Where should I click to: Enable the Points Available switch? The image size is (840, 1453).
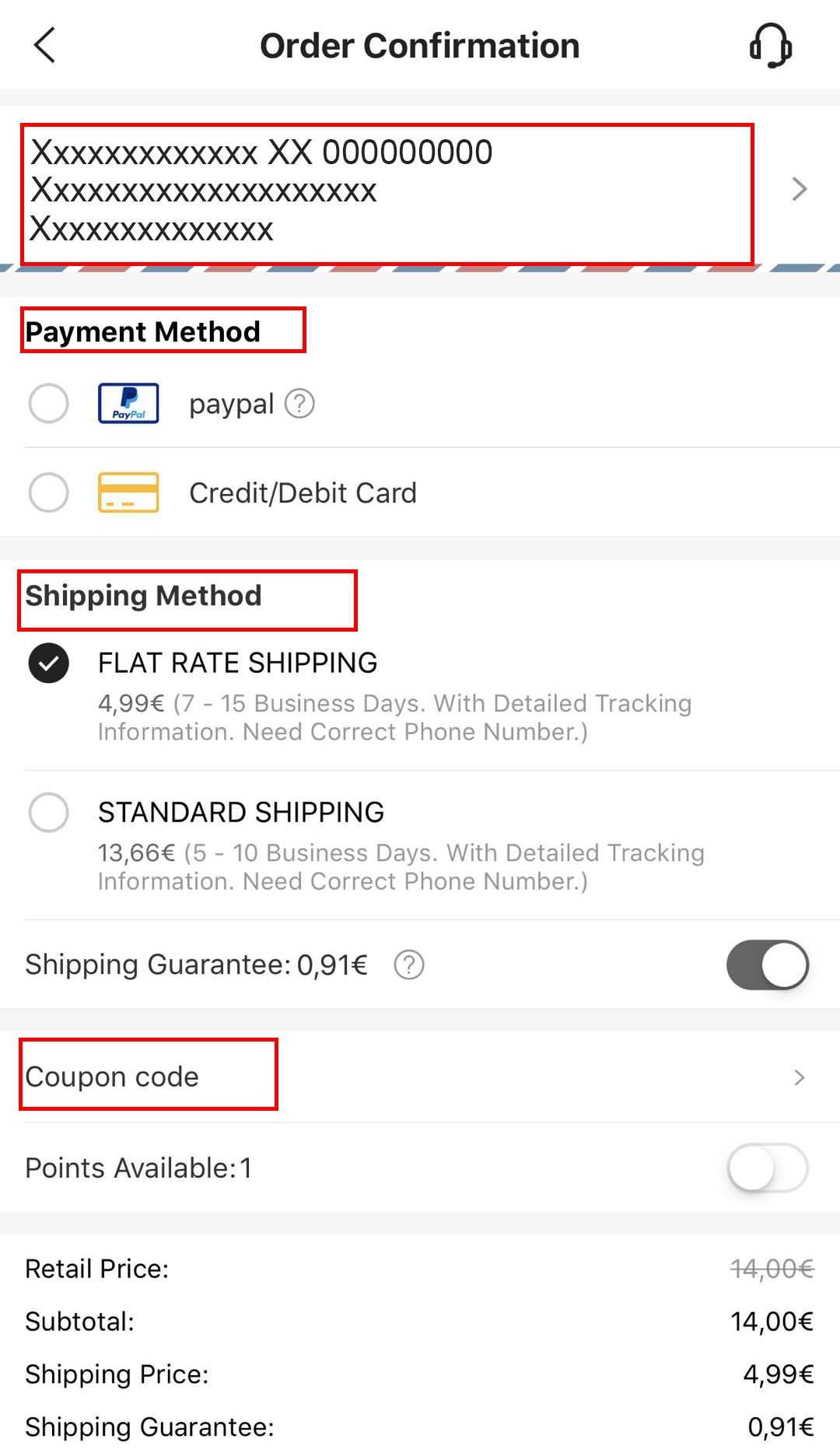pos(768,1168)
